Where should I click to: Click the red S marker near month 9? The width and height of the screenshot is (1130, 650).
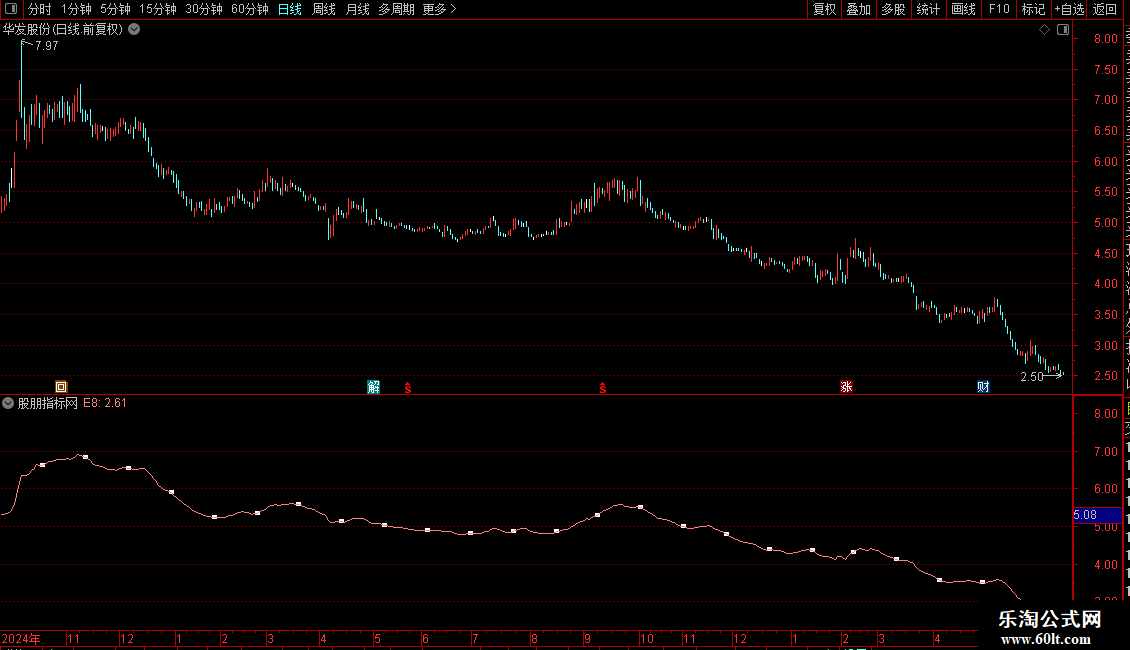pyautogui.click(x=602, y=388)
